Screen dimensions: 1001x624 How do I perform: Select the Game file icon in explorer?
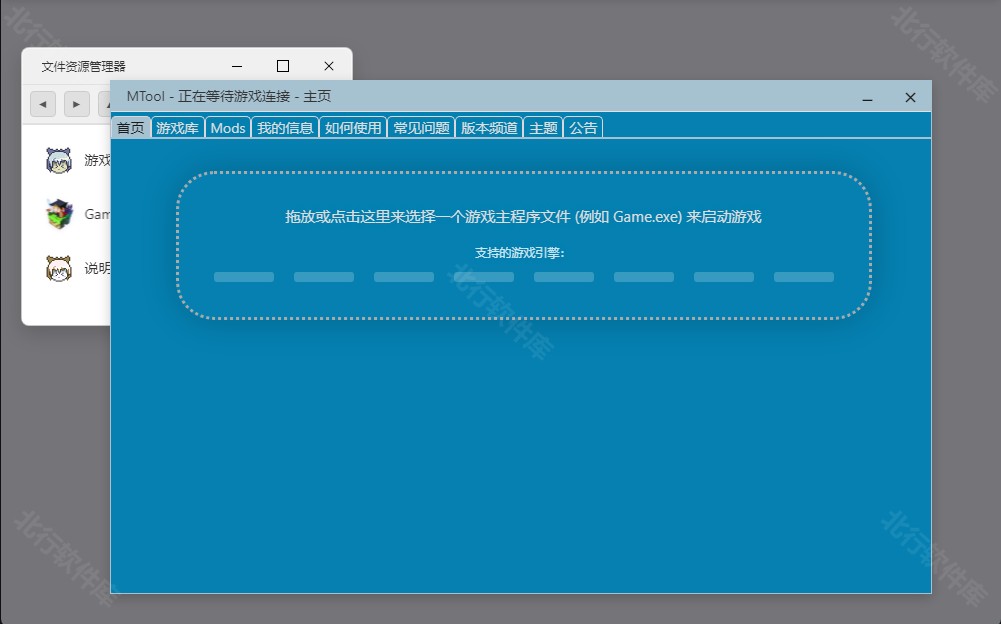click(60, 214)
